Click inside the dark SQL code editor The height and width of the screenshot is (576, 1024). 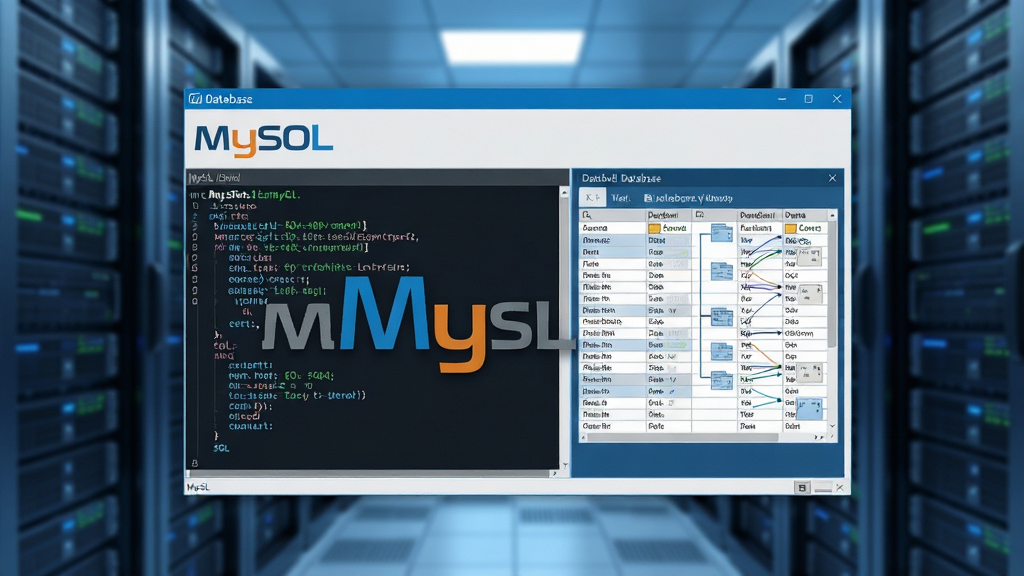(374, 328)
